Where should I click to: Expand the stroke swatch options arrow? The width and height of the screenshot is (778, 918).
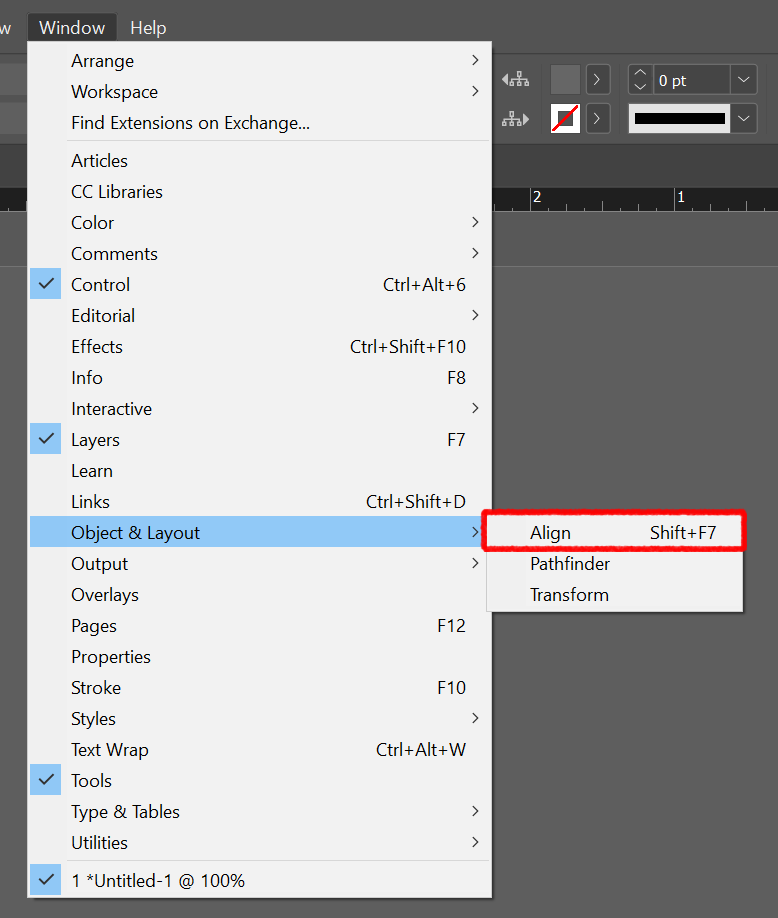598,119
